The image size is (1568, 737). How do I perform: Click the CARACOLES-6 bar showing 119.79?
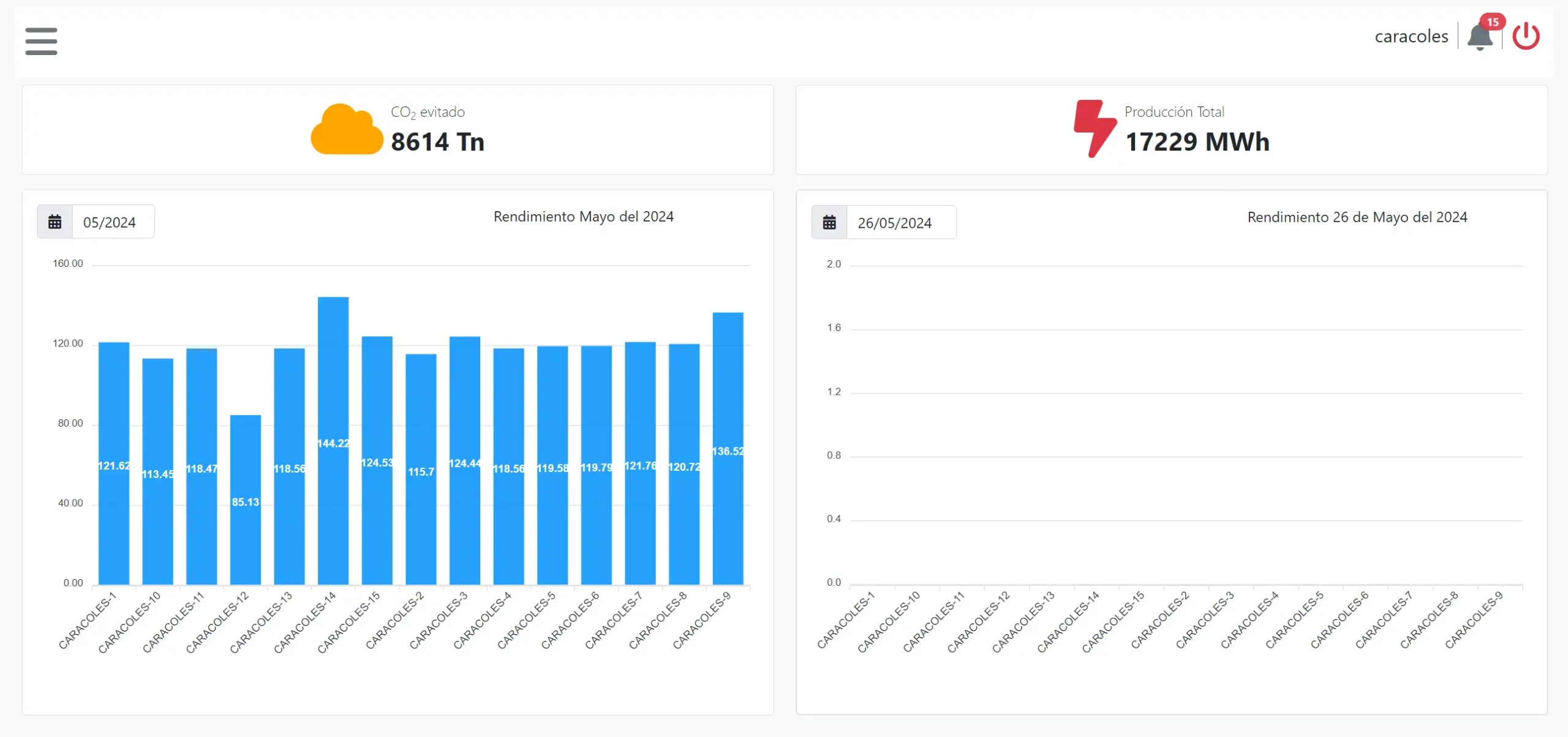[x=597, y=465]
